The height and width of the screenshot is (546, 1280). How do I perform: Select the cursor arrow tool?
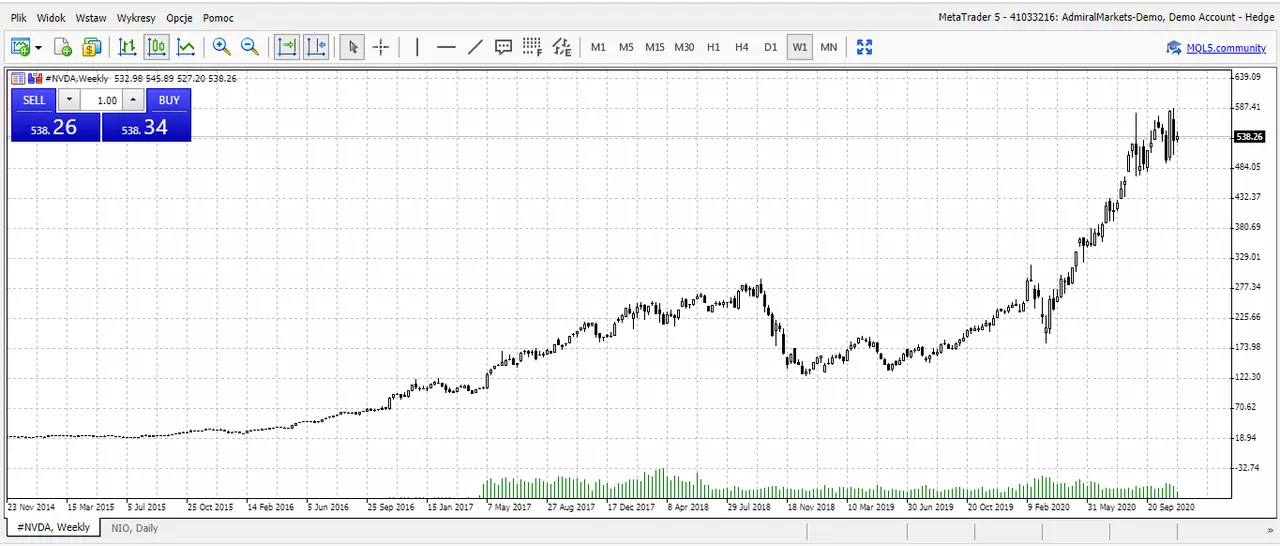coord(352,47)
